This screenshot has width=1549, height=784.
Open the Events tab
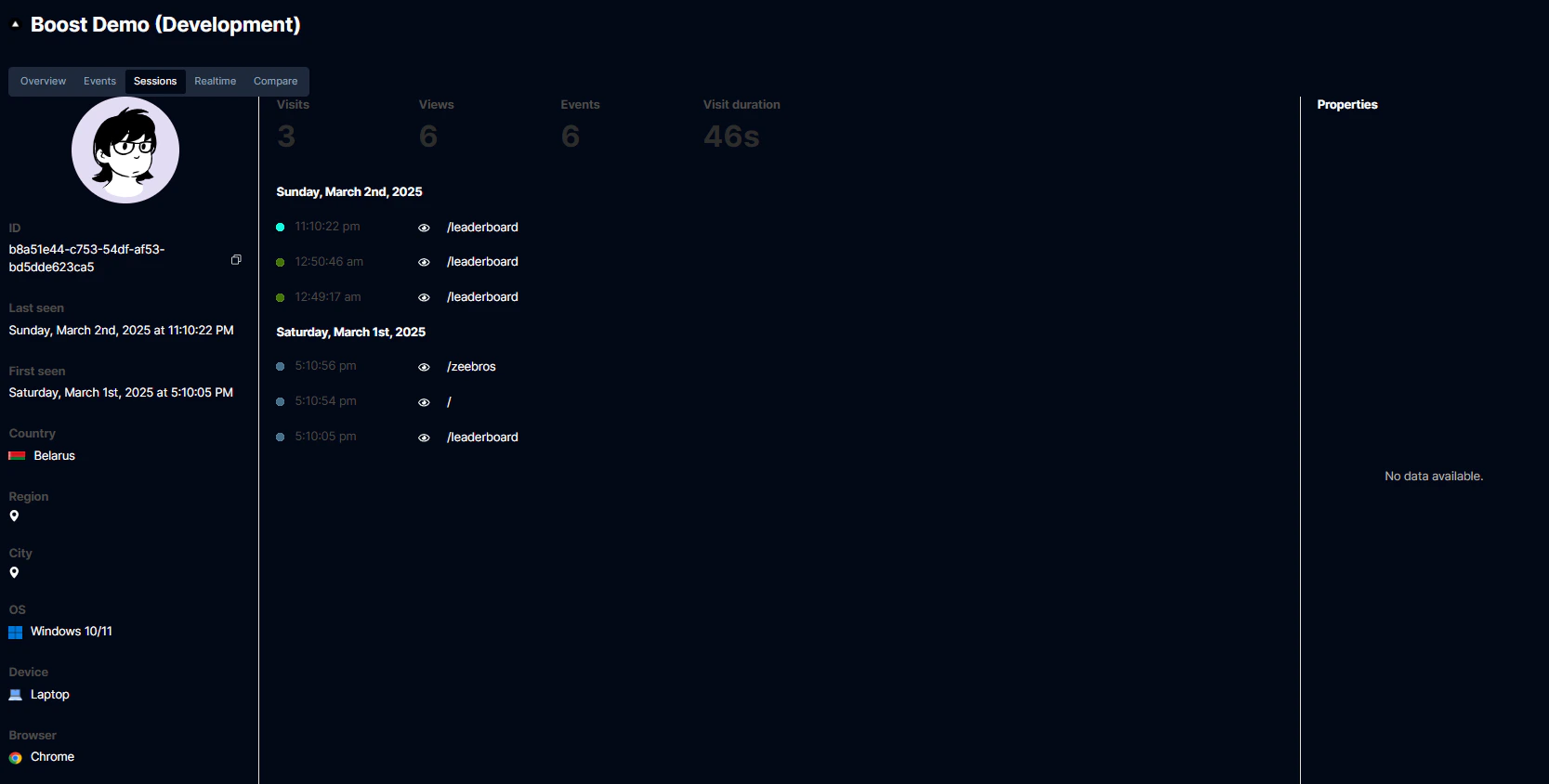coord(99,82)
